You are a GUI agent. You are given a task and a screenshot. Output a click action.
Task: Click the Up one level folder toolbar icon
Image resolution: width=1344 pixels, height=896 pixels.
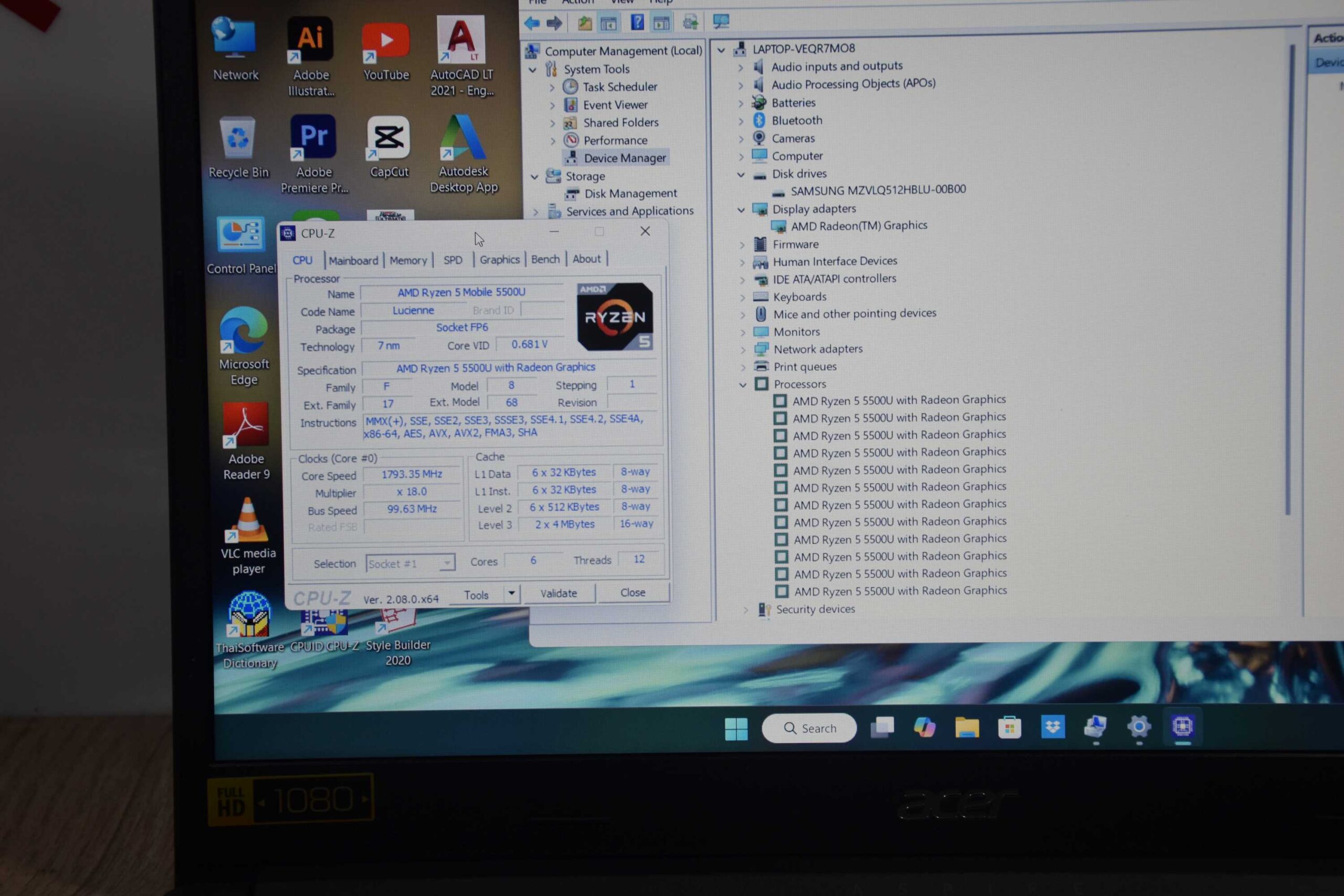click(584, 23)
